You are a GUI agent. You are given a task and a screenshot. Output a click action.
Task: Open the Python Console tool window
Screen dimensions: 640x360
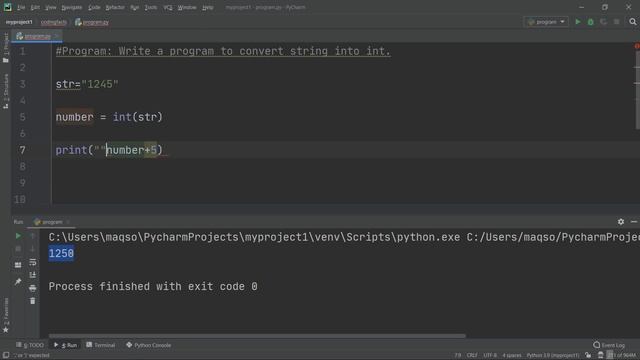(x=149, y=345)
